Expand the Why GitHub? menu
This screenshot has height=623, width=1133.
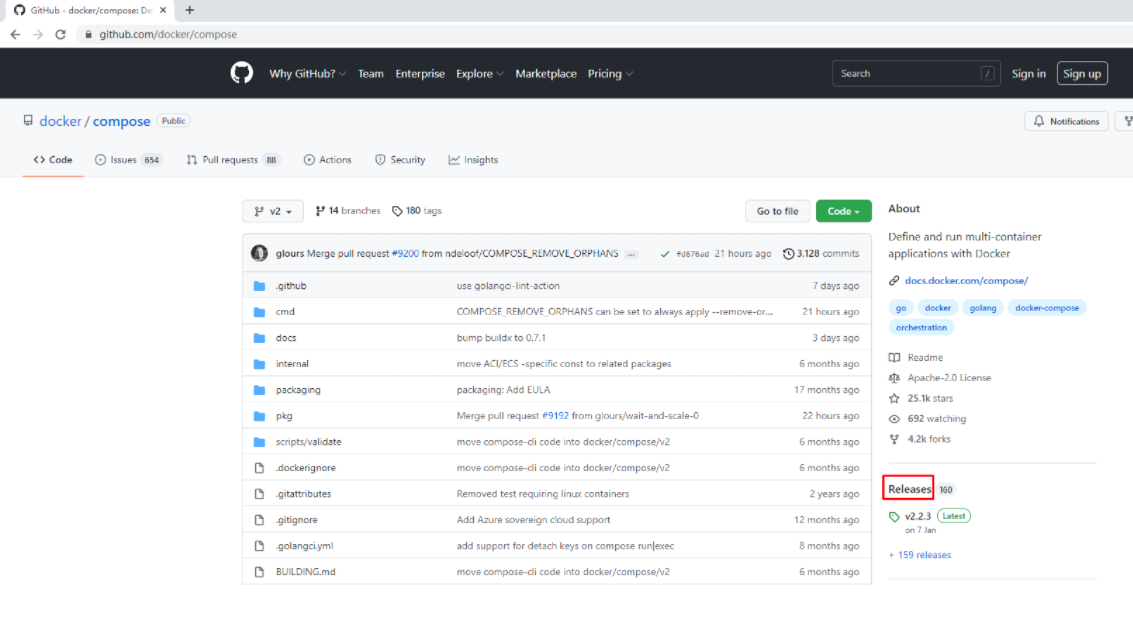point(308,74)
